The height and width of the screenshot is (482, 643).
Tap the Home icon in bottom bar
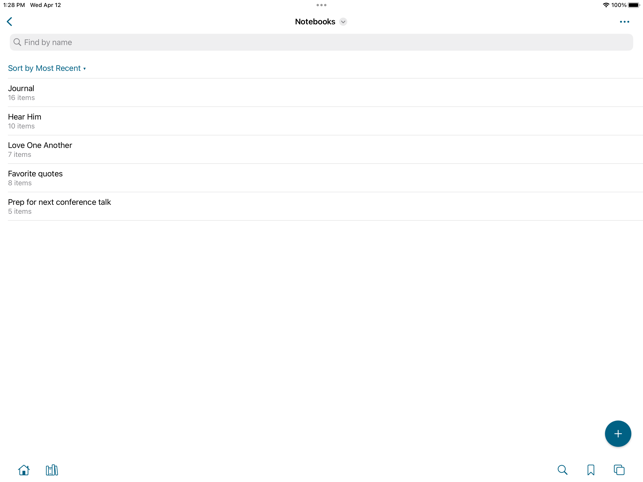24,470
